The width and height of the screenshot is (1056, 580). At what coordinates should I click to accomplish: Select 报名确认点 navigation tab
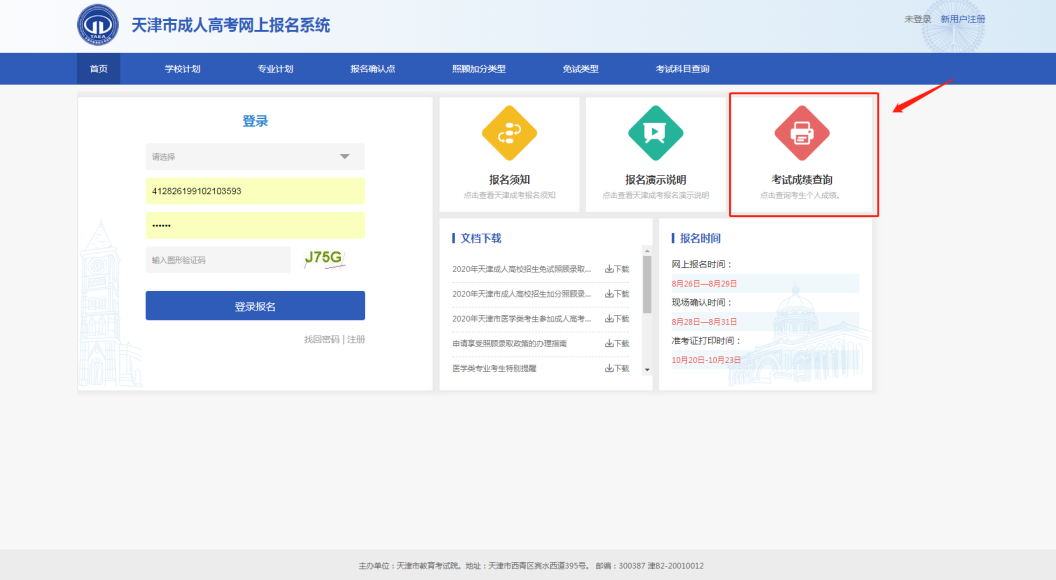coord(372,69)
